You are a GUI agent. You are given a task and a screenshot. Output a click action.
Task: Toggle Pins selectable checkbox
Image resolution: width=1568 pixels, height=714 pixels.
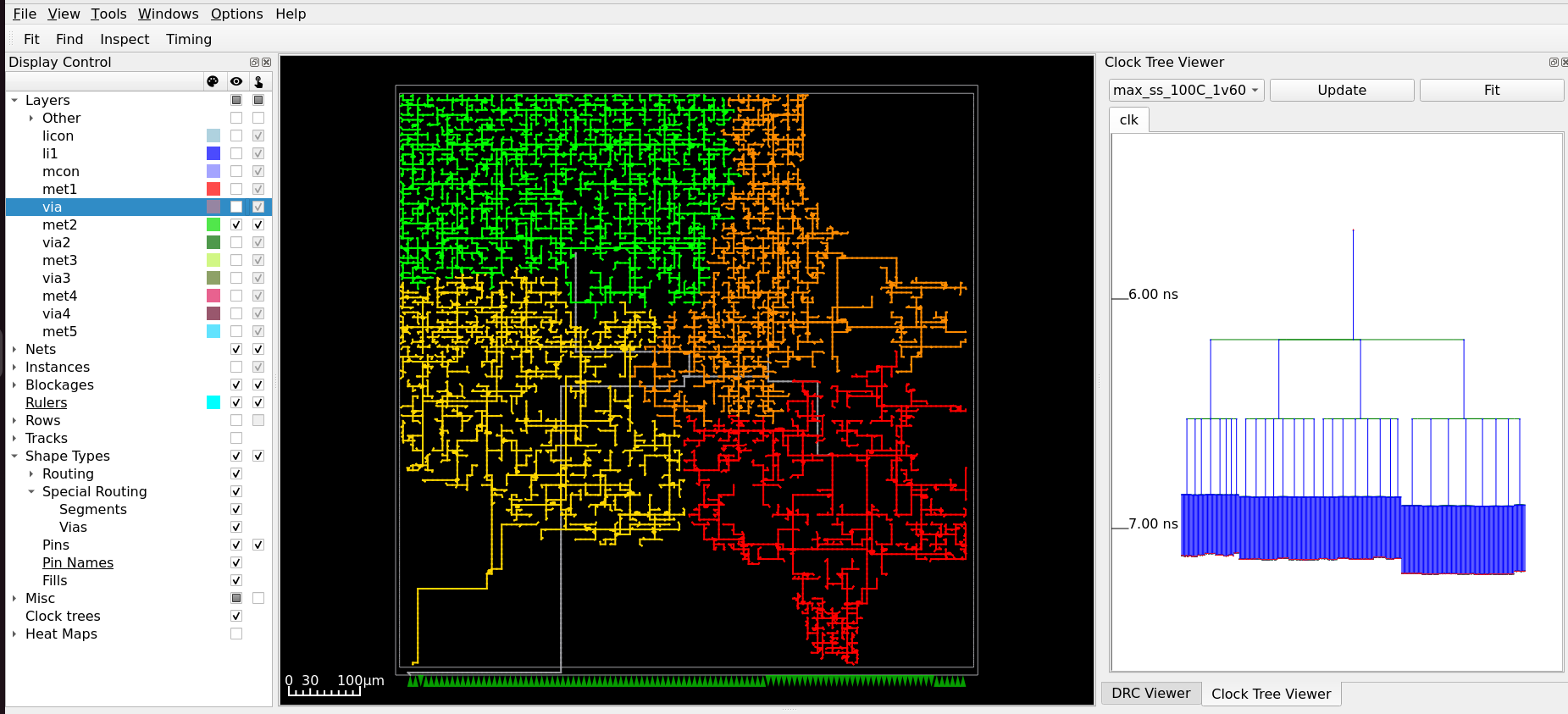[x=258, y=545]
